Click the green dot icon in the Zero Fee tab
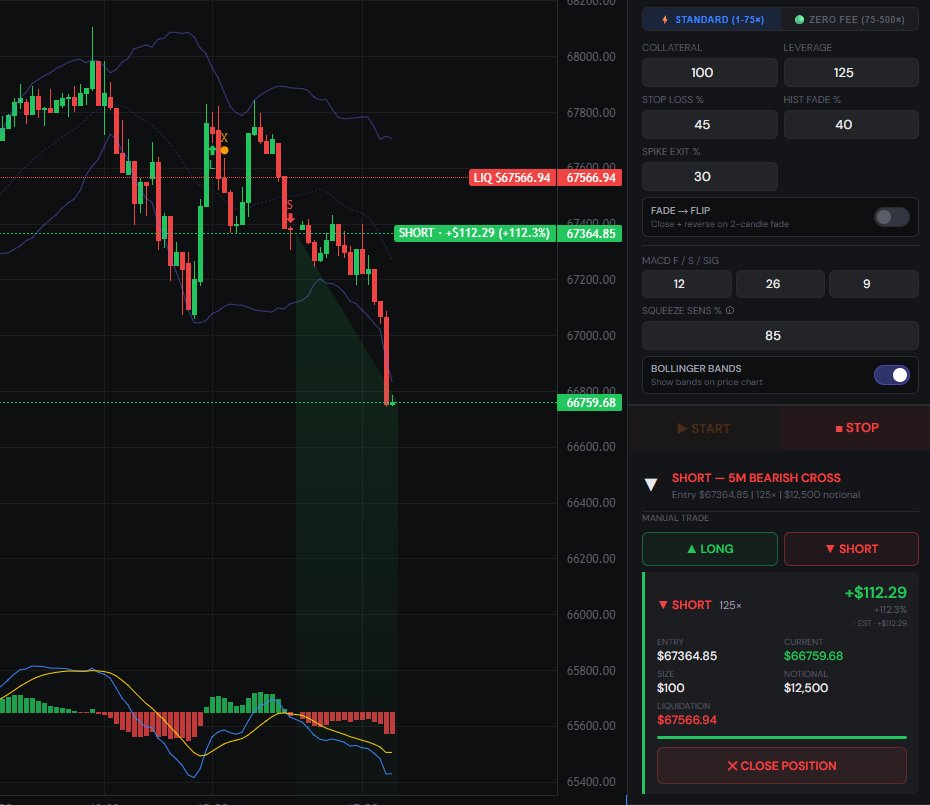 [x=799, y=20]
